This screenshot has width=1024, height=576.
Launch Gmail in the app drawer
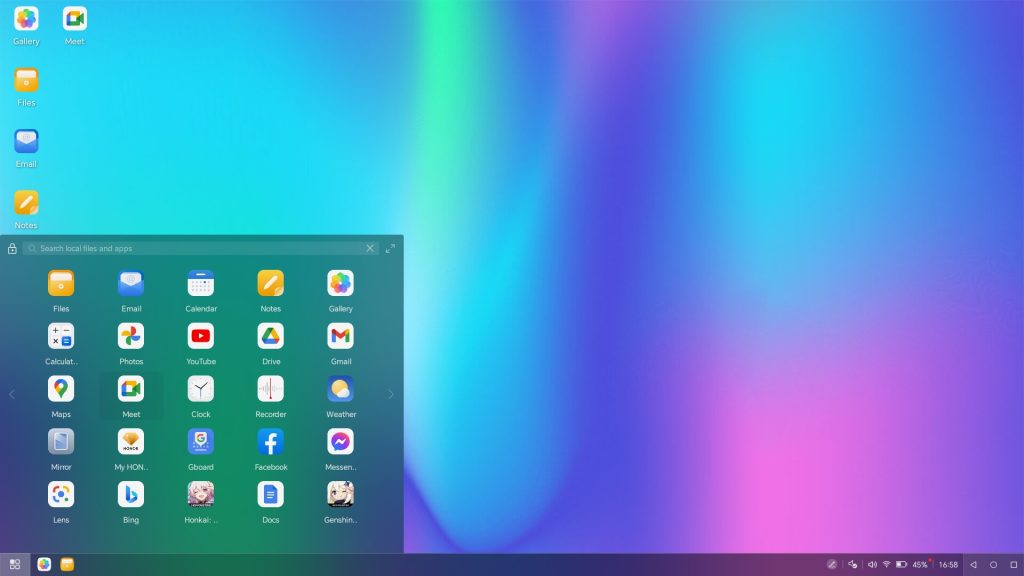tap(341, 336)
